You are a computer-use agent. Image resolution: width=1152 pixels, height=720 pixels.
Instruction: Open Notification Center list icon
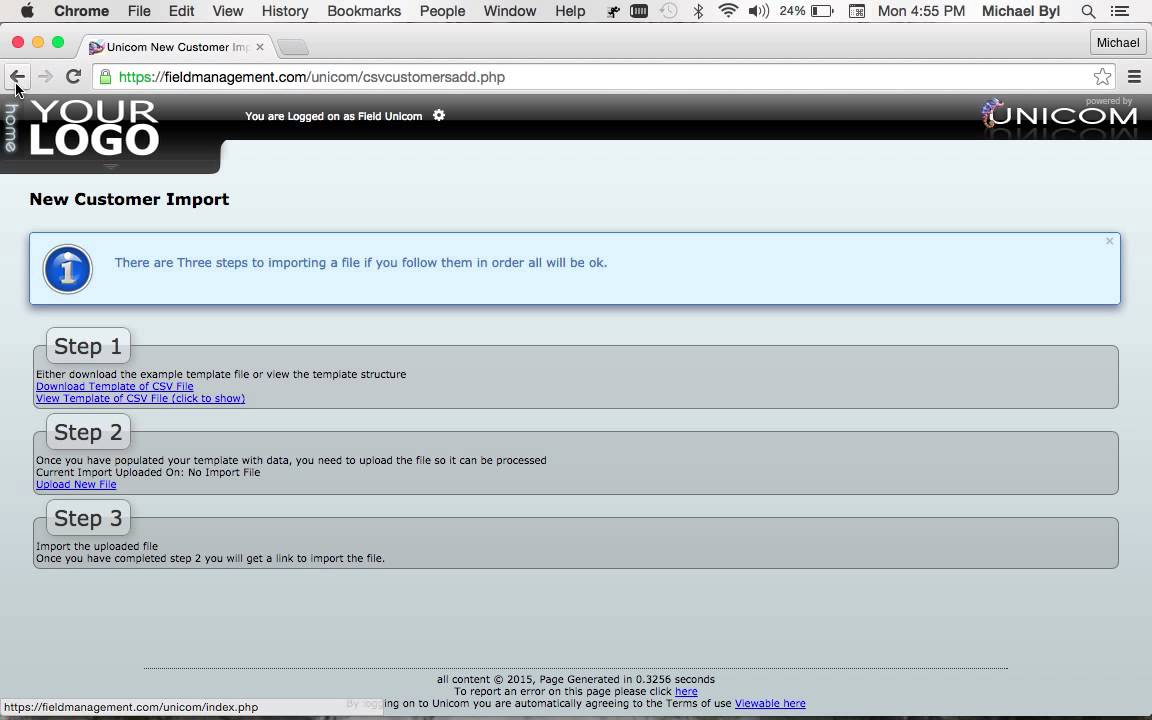coord(1120,11)
